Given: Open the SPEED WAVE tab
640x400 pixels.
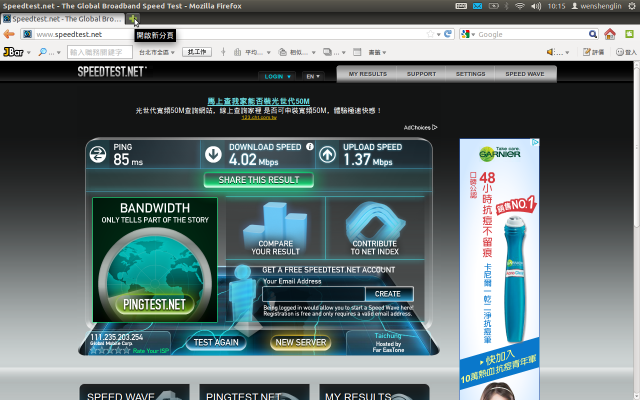Looking at the screenshot, I should [x=525, y=74].
